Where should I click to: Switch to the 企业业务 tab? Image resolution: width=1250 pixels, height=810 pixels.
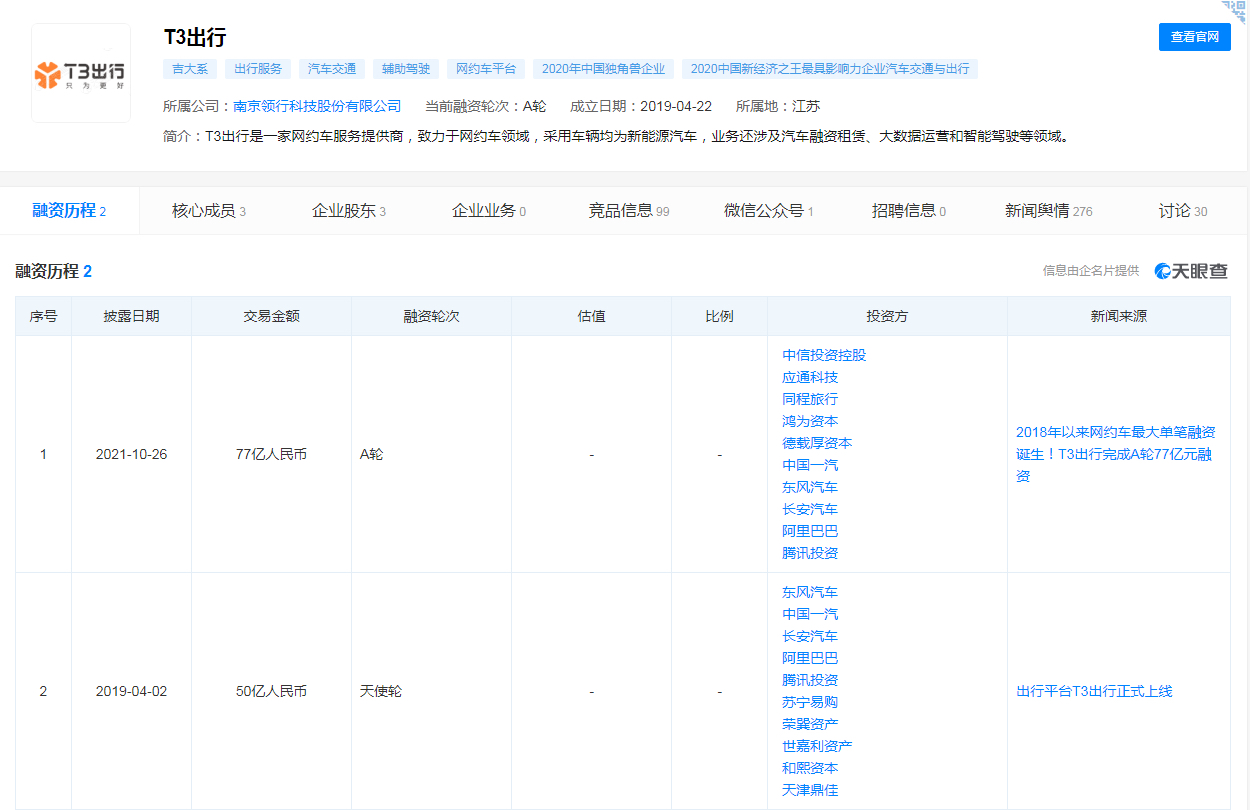tap(488, 211)
